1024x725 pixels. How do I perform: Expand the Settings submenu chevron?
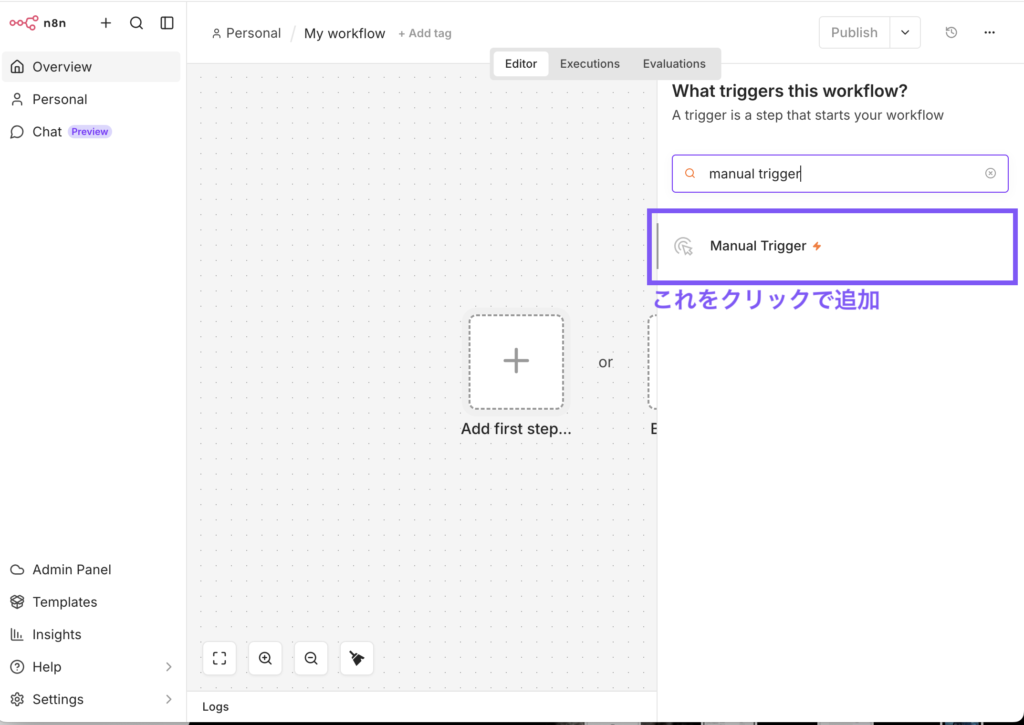(x=168, y=699)
